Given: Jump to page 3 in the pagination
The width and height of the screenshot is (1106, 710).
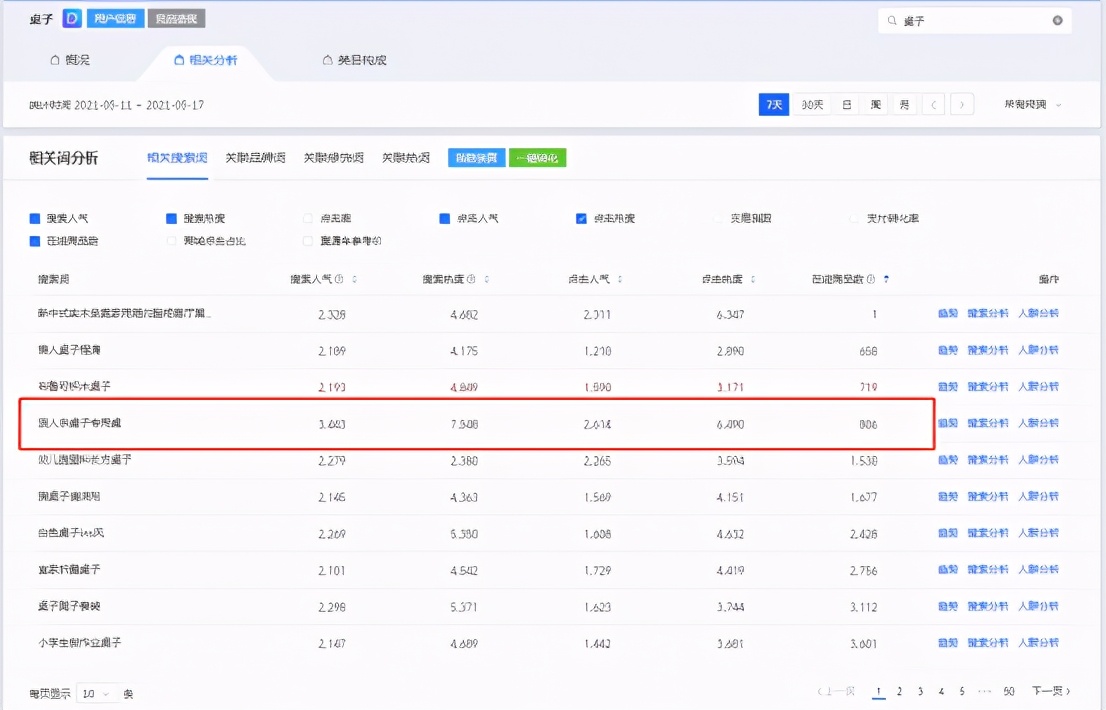Looking at the screenshot, I should (x=918, y=690).
